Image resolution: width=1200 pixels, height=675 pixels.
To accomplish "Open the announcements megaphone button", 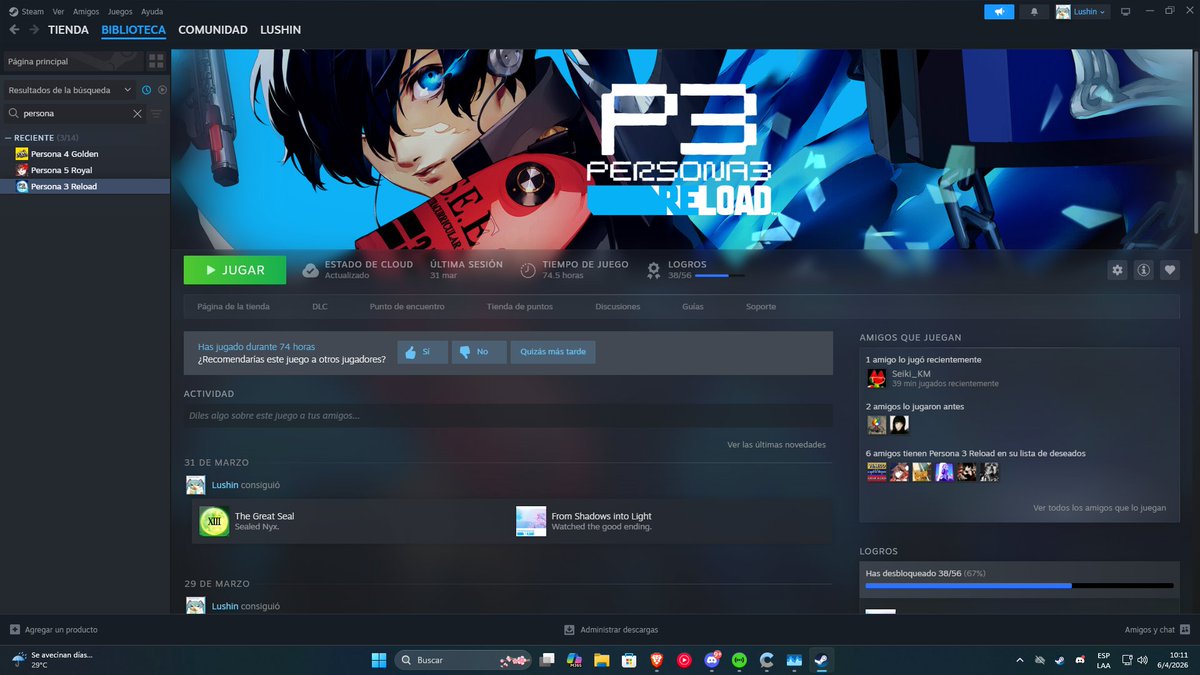I will (x=998, y=12).
